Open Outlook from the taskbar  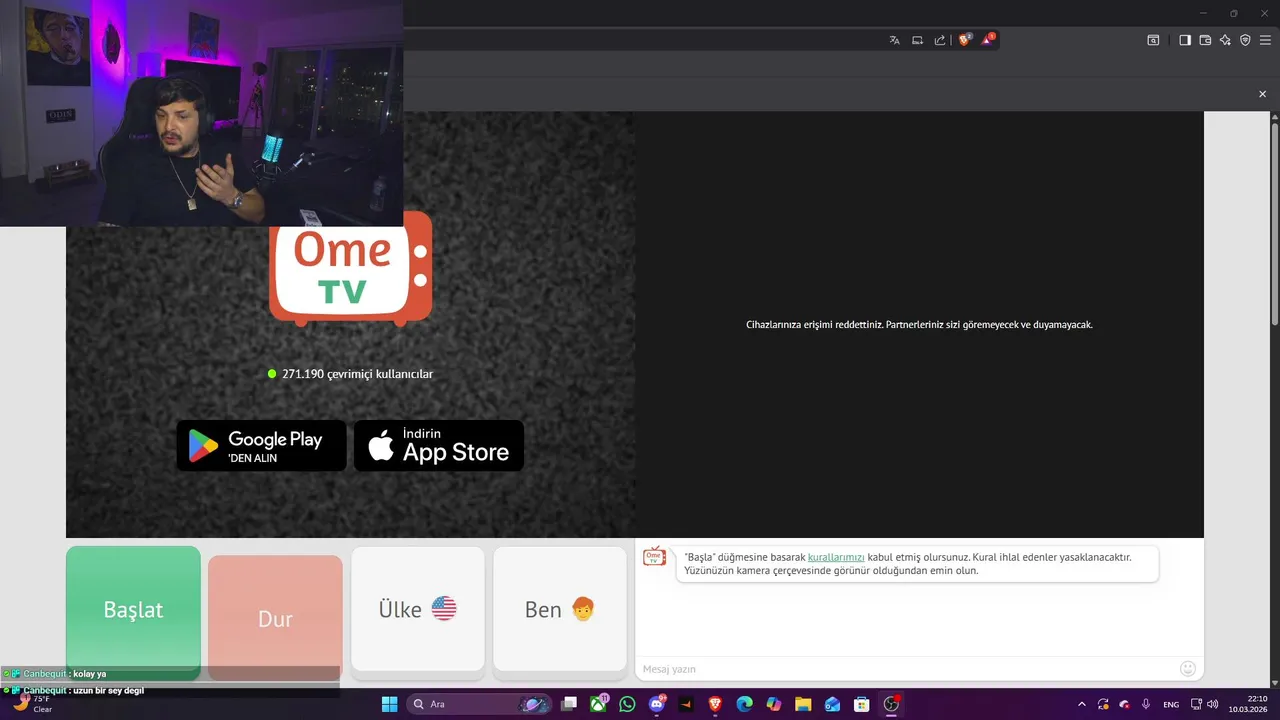click(x=832, y=704)
